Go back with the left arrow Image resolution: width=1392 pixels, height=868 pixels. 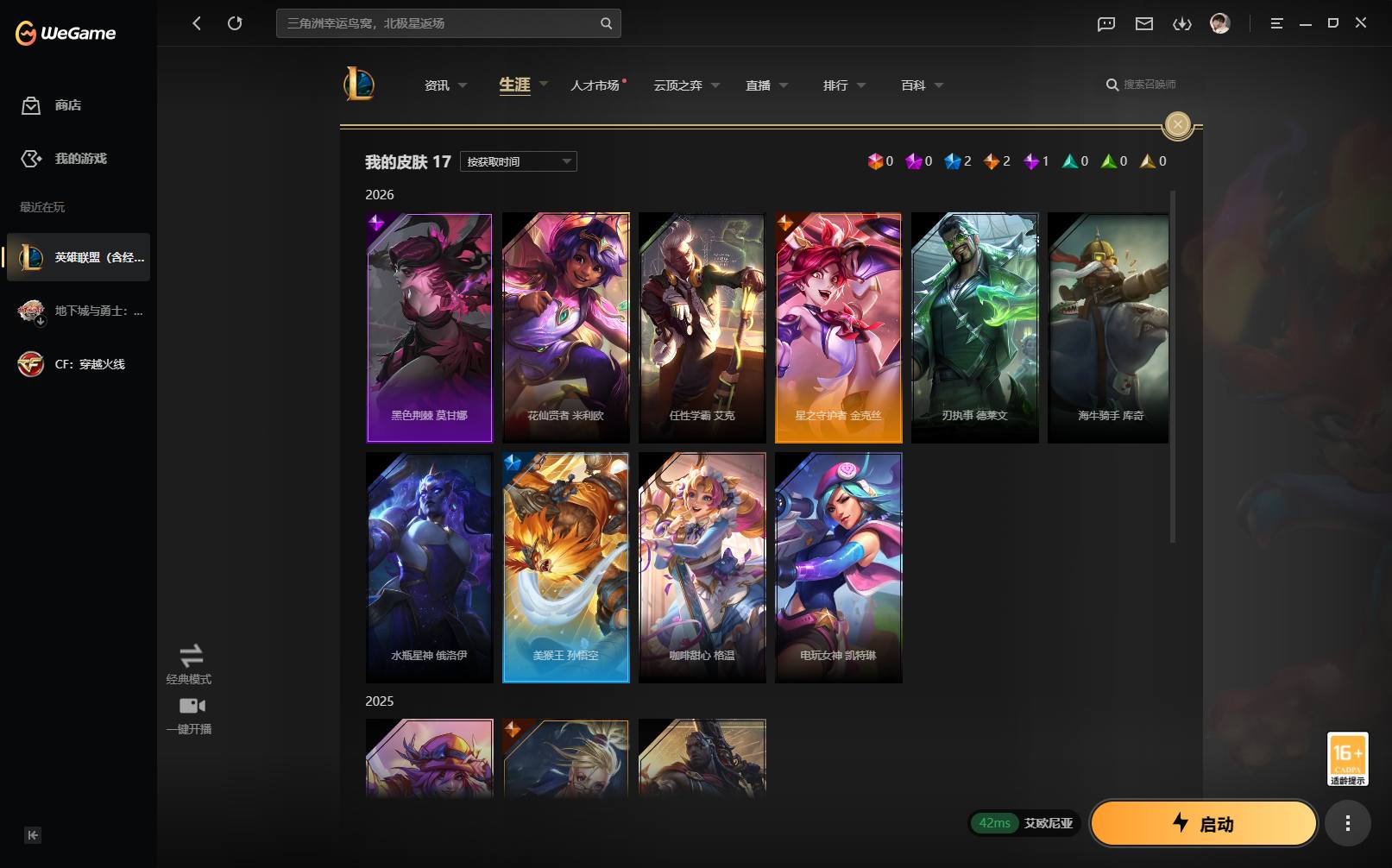(x=197, y=23)
